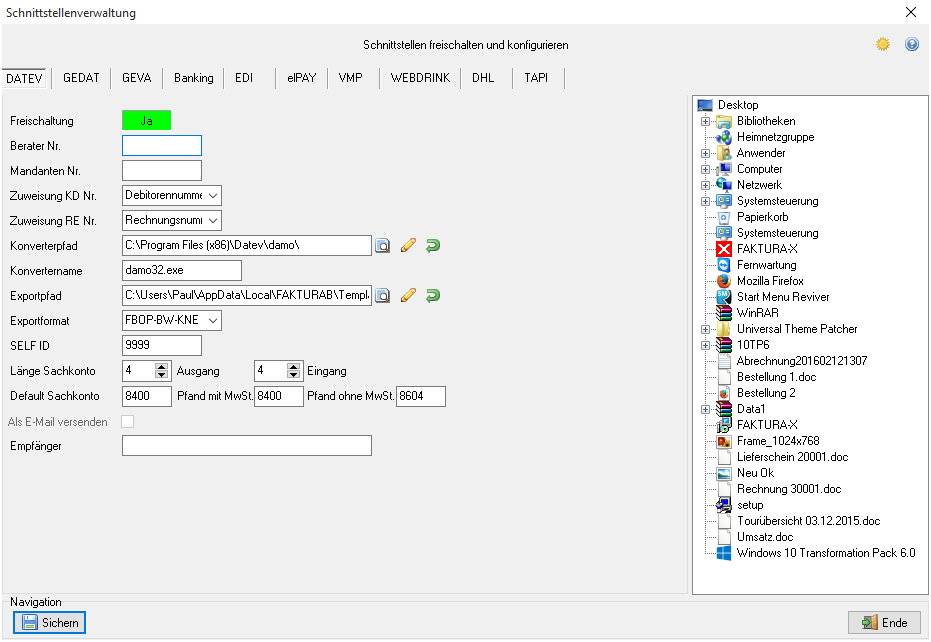931x642 pixels.
Task: Click the green reset arrow for Exportpfad
Action: click(x=433, y=295)
